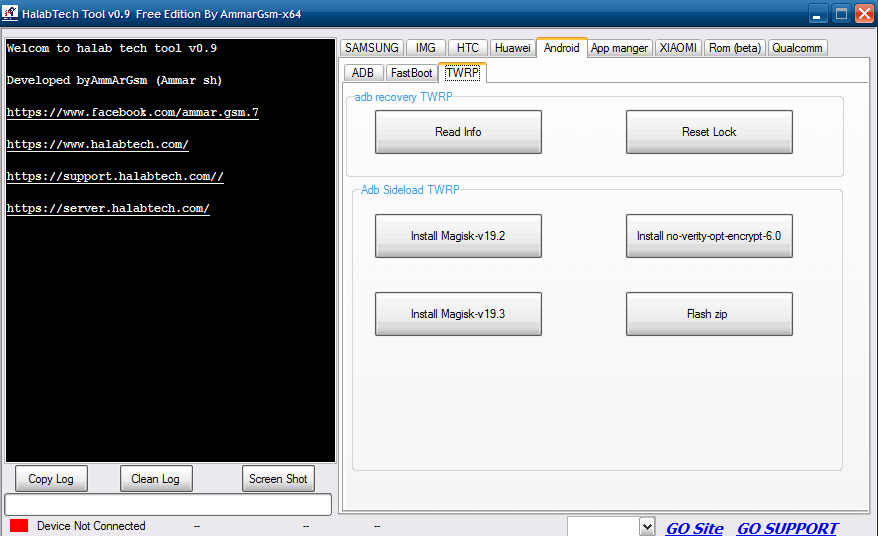Select the FastBoot sub-tab
878x536 pixels.
coord(411,73)
